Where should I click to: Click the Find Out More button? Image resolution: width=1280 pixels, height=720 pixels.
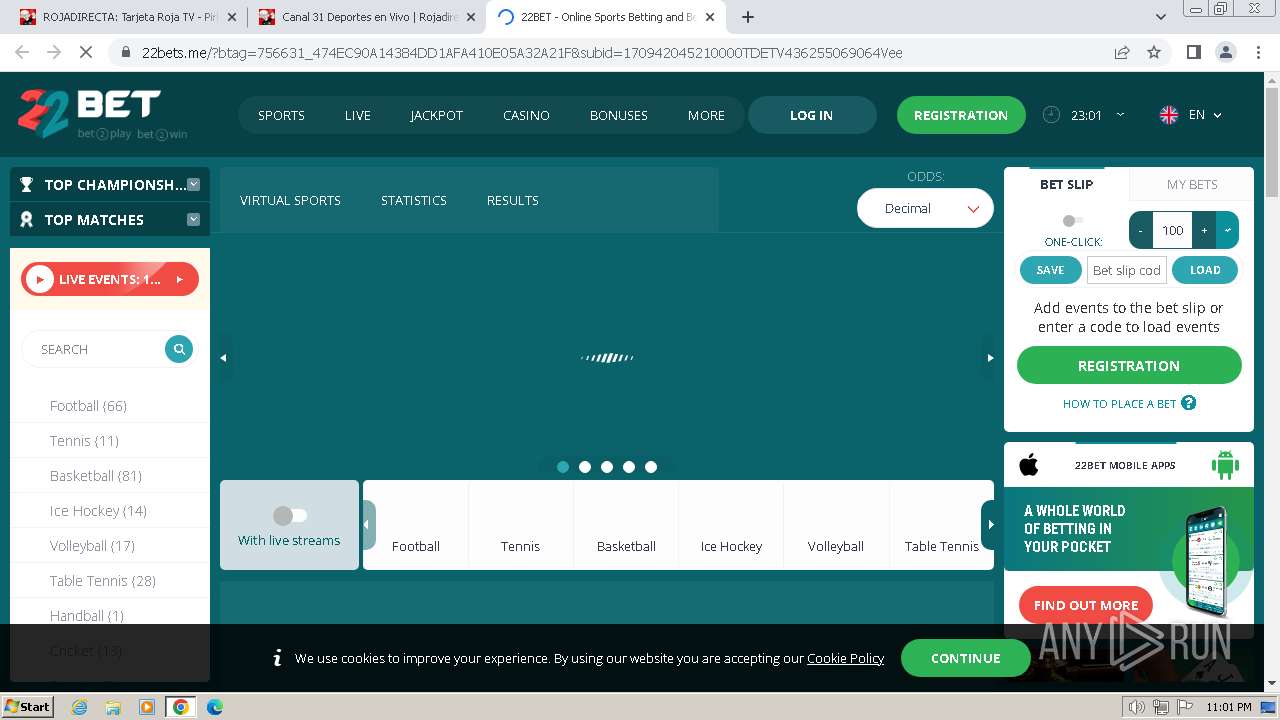(1086, 605)
